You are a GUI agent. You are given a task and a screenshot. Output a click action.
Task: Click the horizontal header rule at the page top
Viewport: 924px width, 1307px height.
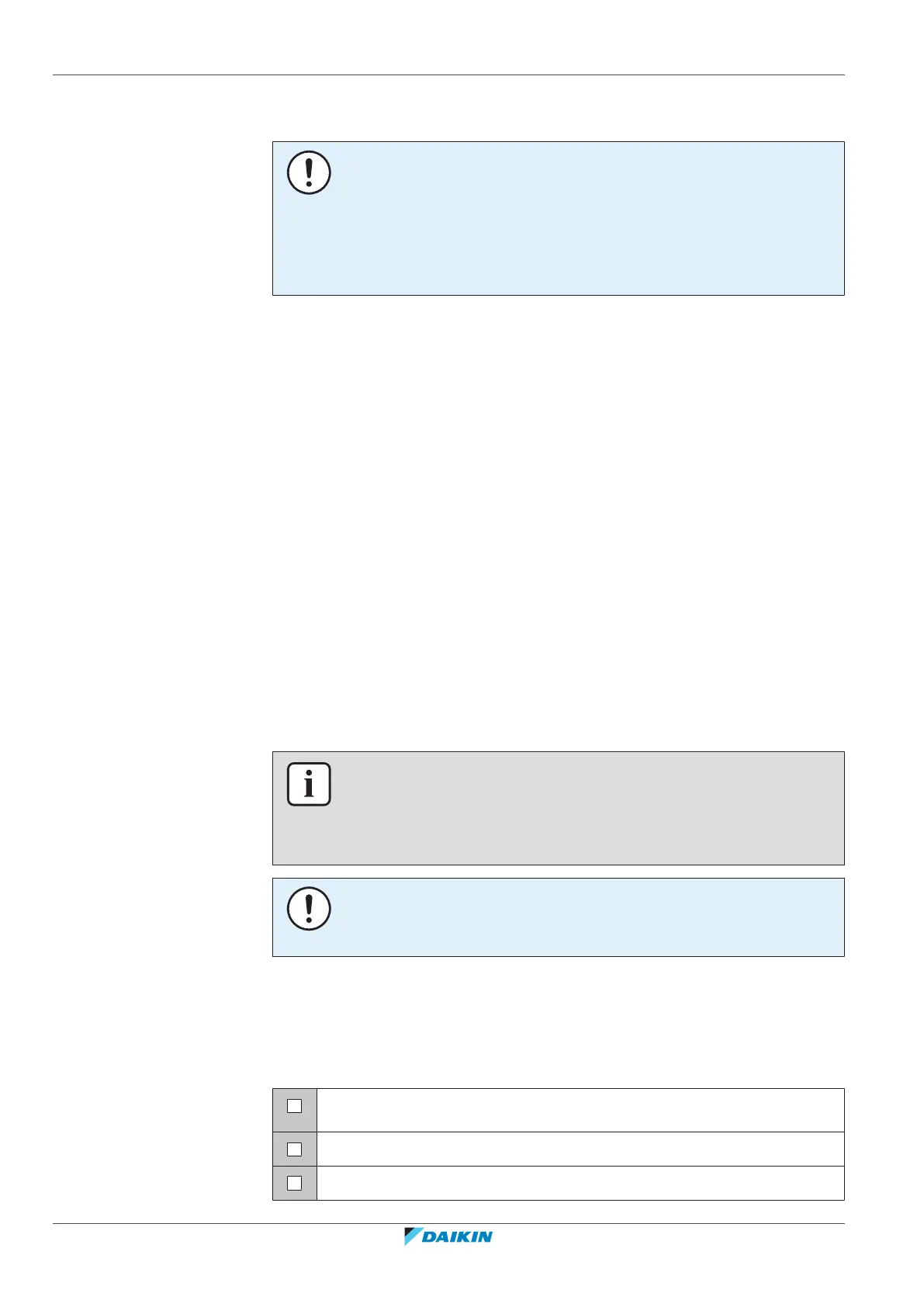point(448,75)
